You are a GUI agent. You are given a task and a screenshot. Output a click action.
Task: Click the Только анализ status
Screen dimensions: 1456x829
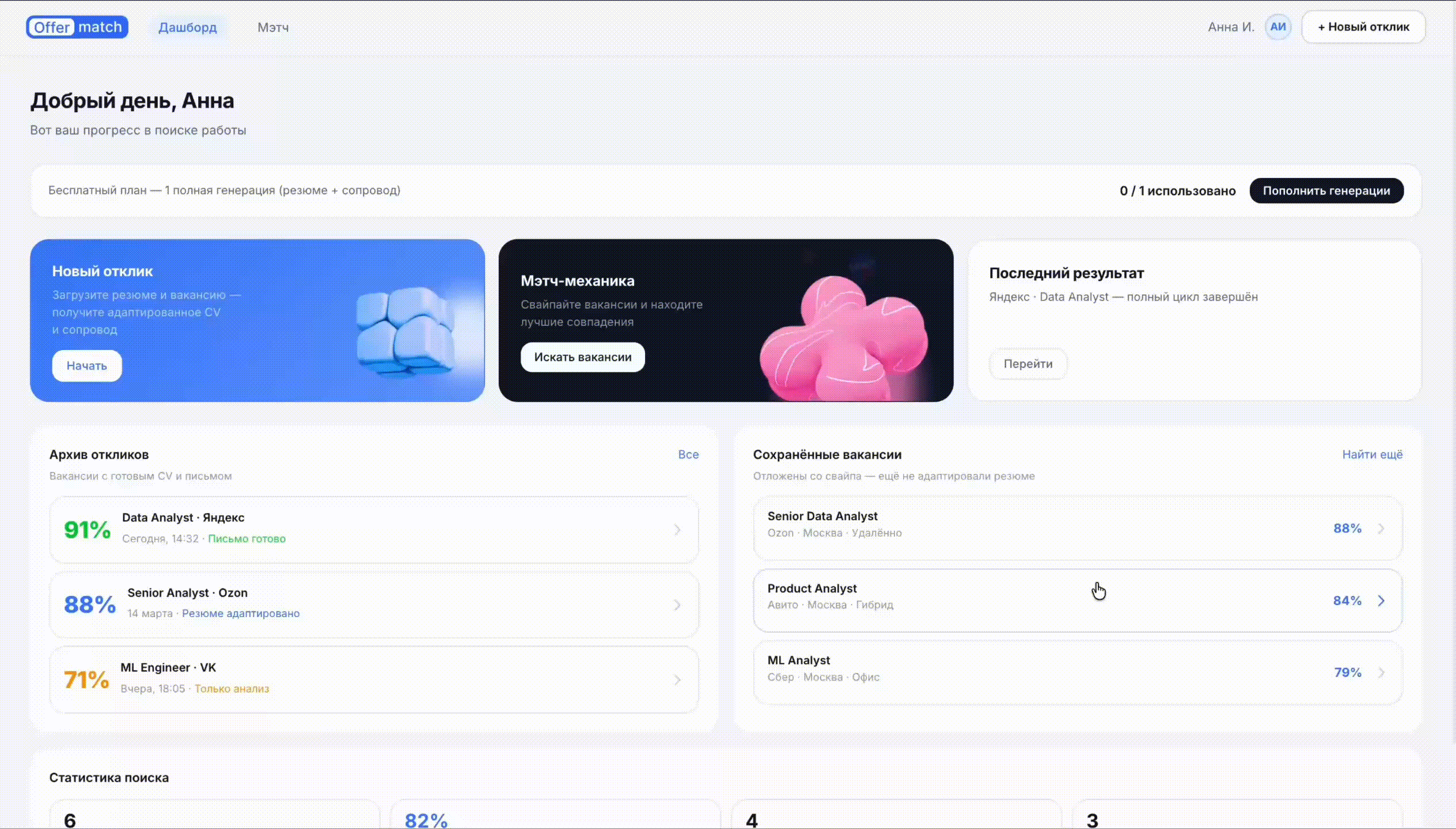(x=232, y=689)
